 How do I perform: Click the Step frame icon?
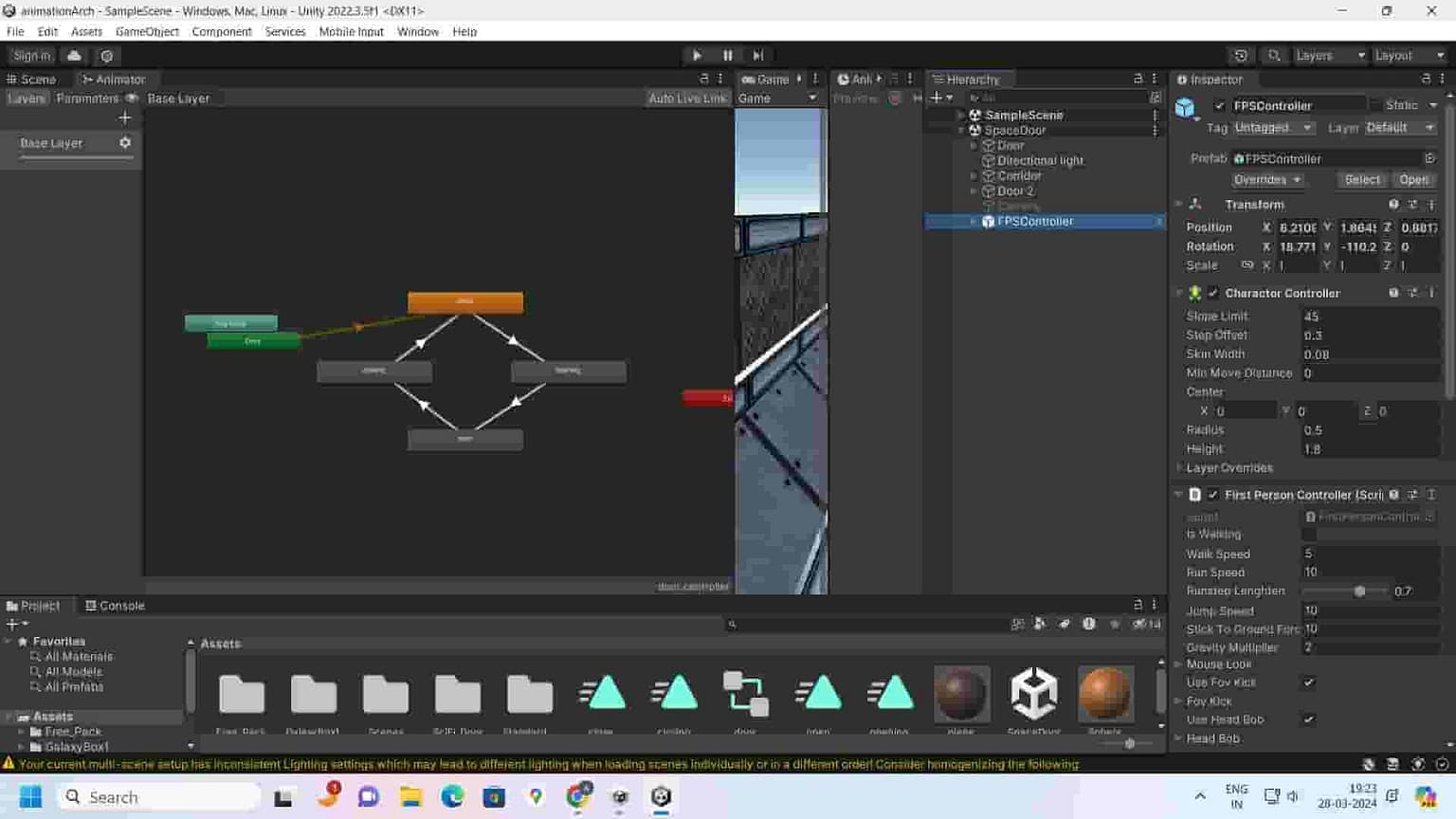pyautogui.click(x=757, y=55)
